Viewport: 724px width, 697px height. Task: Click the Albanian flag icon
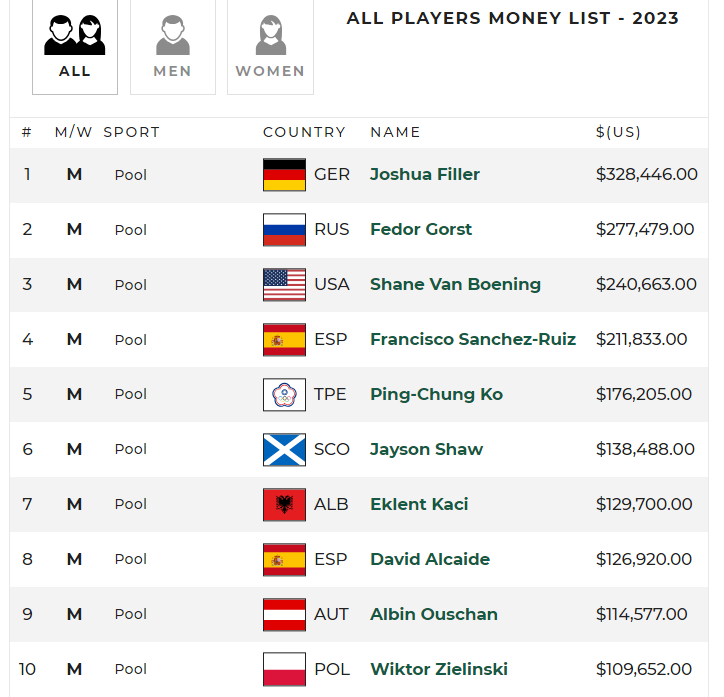point(284,504)
